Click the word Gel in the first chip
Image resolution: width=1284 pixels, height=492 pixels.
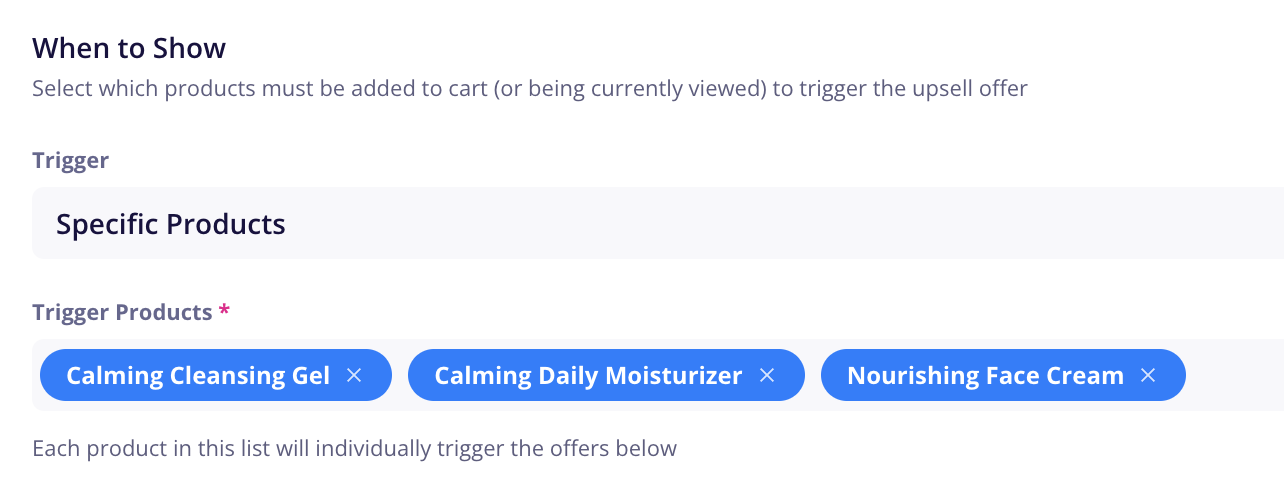click(x=309, y=376)
